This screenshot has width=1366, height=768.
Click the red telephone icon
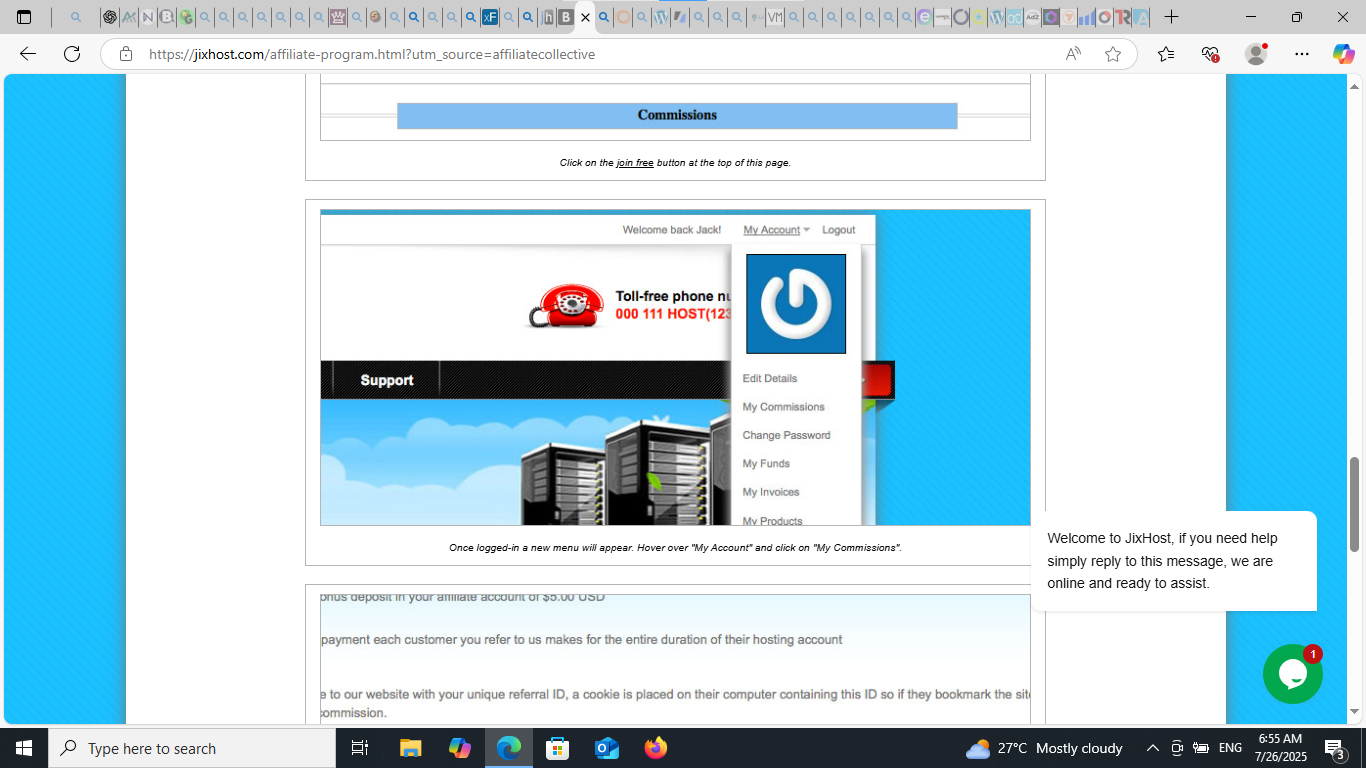pyautogui.click(x=565, y=306)
